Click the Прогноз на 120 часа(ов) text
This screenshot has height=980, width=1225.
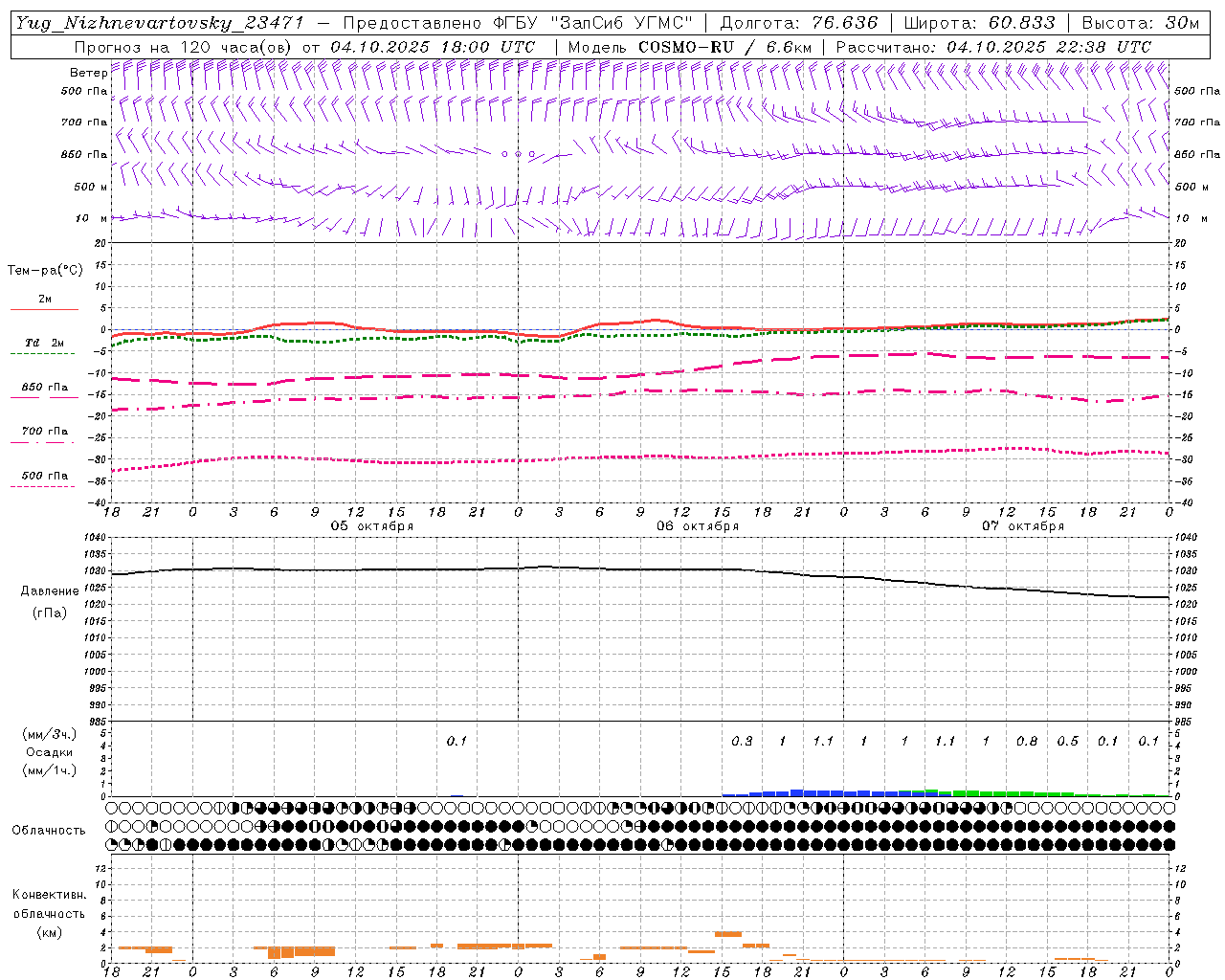pyautogui.click(x=183, y=47)
